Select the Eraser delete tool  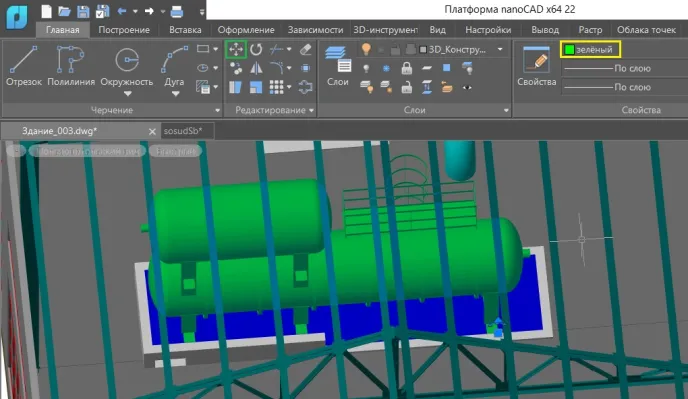pos(305,49)
